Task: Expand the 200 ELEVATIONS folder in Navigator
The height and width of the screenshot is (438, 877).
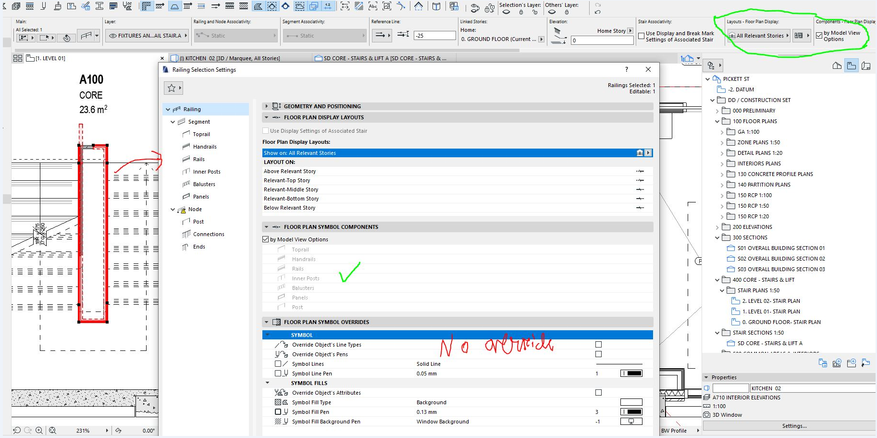Action: pyautogui.click(x=717, y=227)
